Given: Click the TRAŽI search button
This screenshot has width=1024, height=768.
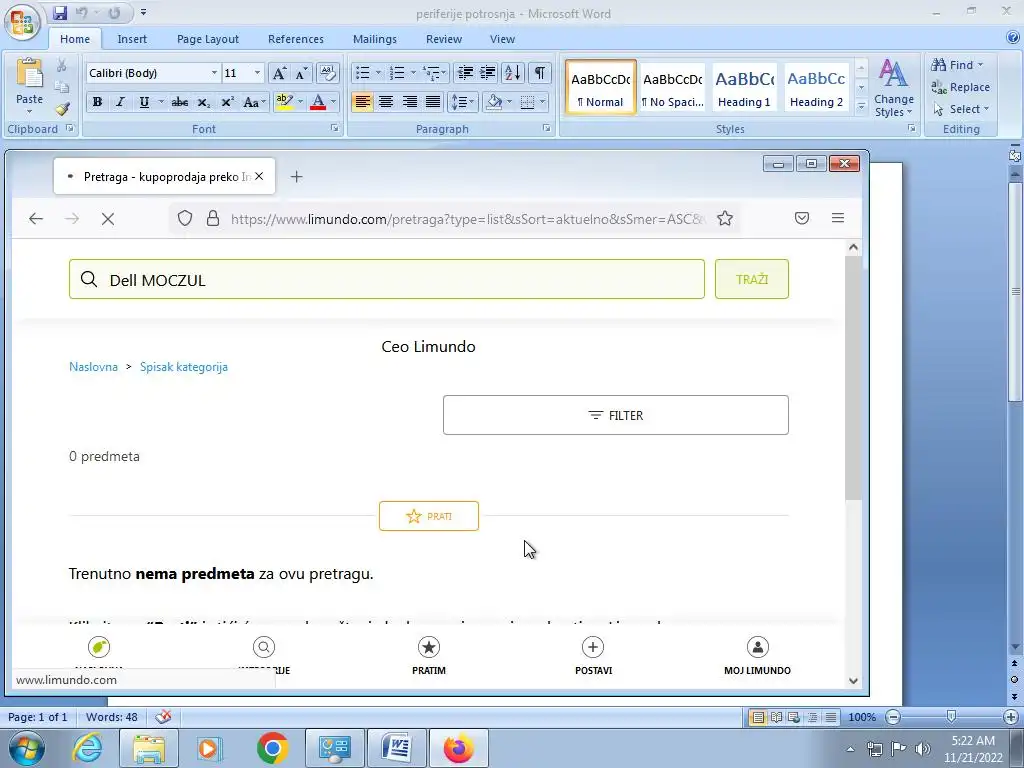Looking at the screenshot, I should tap(752, 280).
